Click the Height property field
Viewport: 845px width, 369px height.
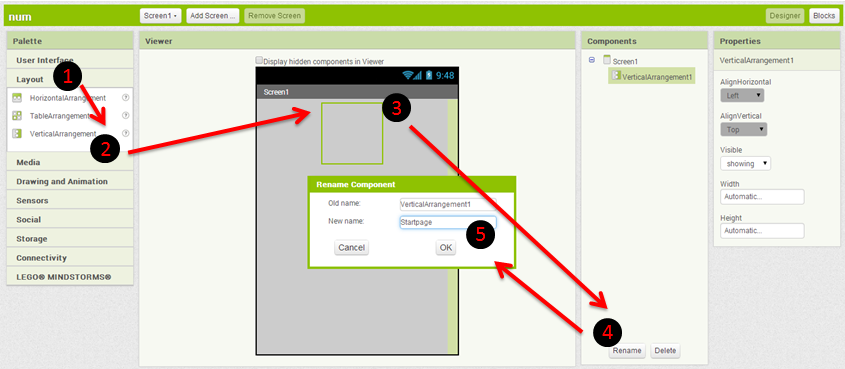[x=762, y=231]
